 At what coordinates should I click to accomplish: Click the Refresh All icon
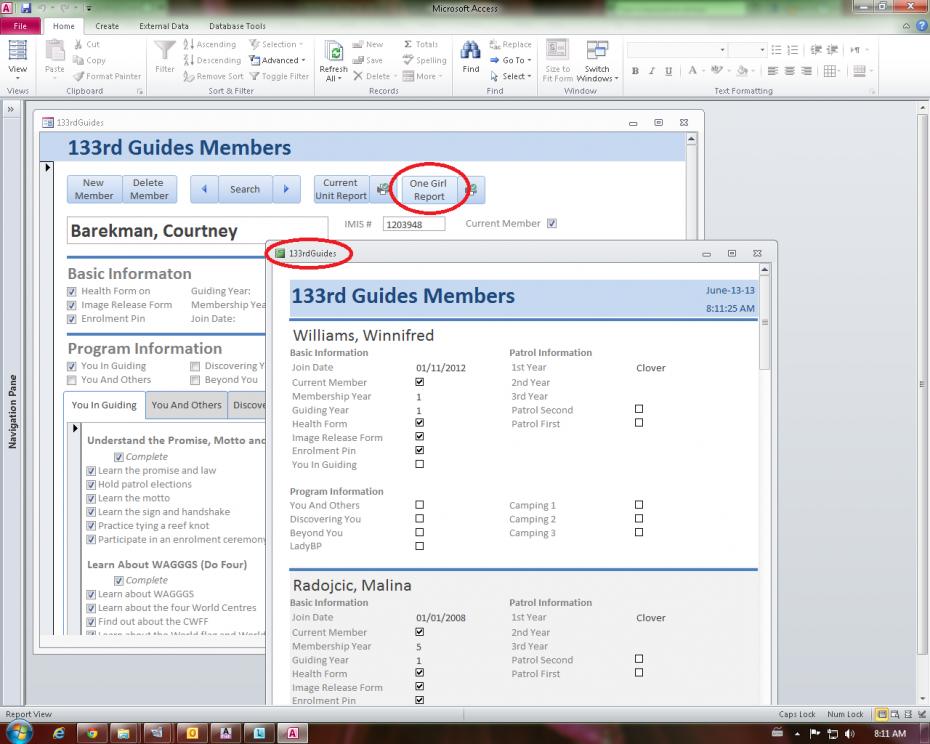pyautogui.click(x=333, y=51)
